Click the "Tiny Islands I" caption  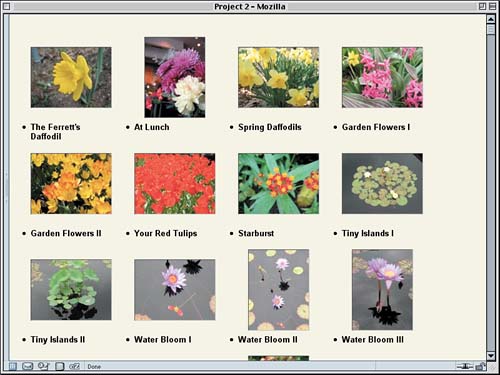click(x=368, y=233)
